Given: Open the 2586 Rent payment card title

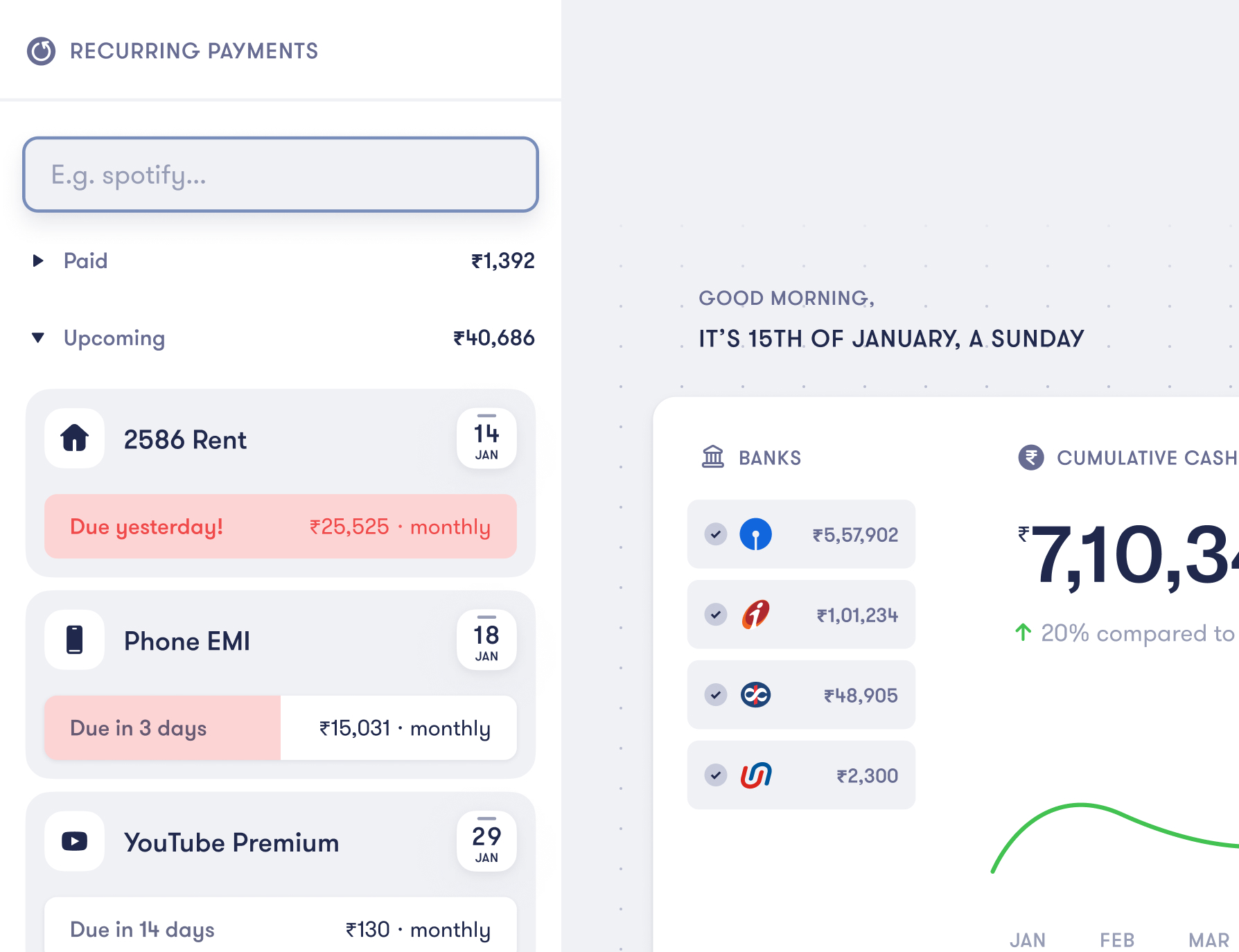Looking at the screenshot, I should 185,440.
